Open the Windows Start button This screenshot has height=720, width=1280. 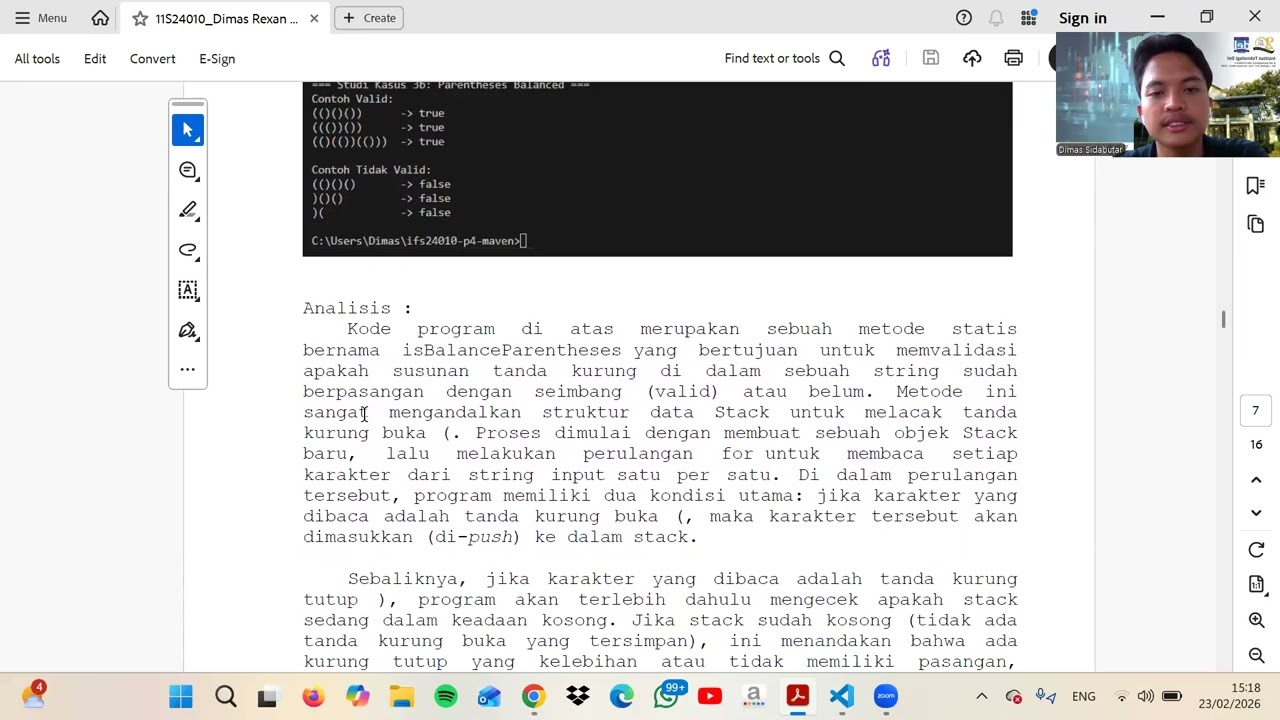pos(181,696)
